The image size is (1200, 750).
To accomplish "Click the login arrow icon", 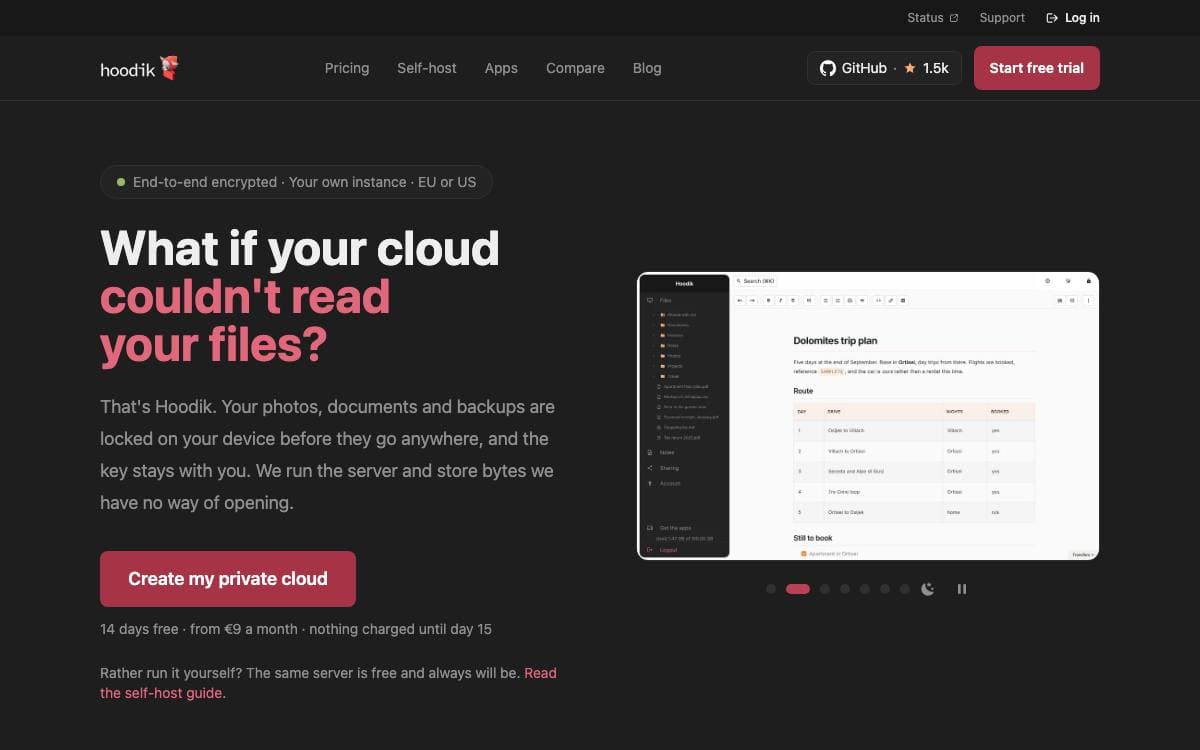I will click(x=1052, y=18).
